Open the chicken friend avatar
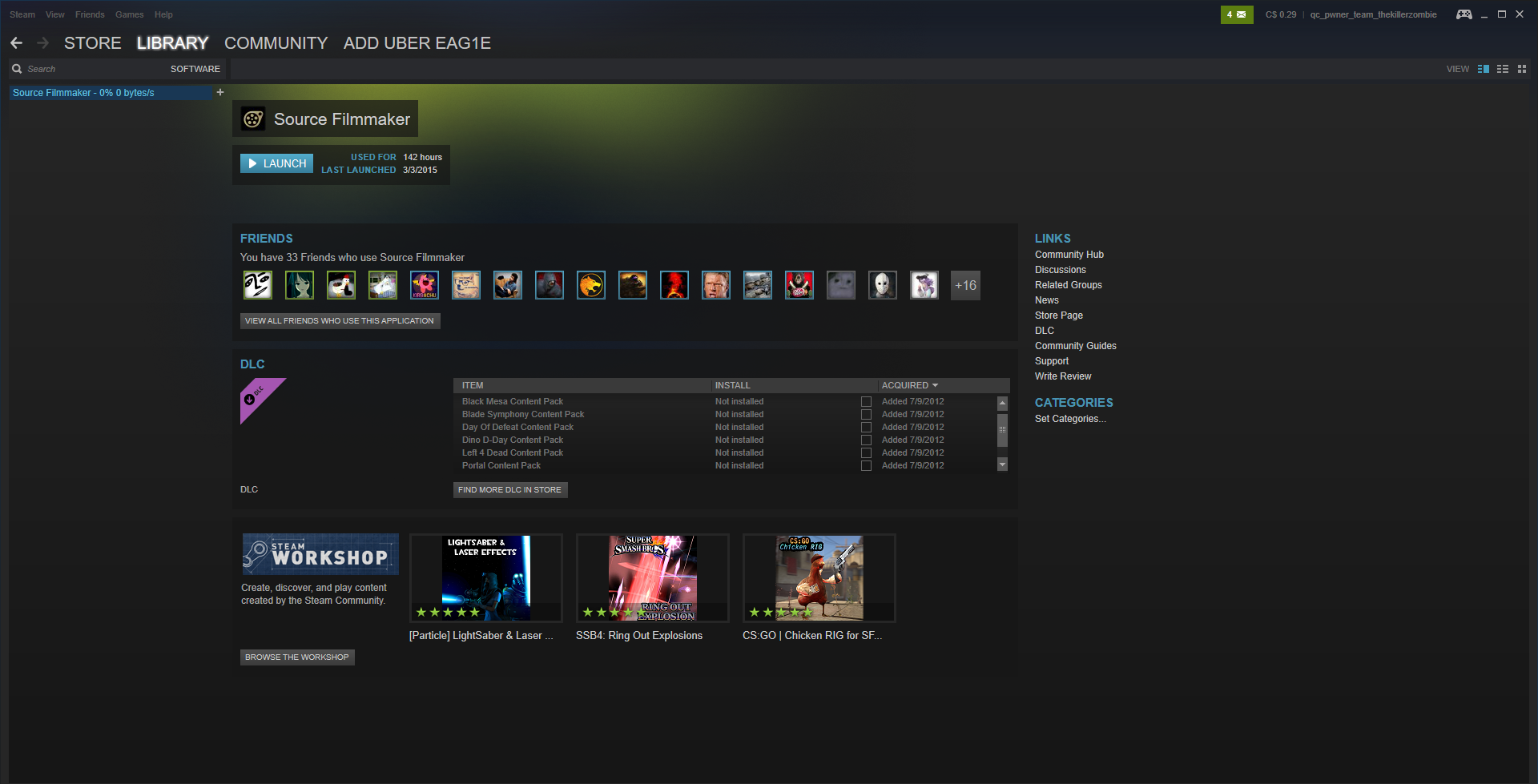 (x=341, y=285)
